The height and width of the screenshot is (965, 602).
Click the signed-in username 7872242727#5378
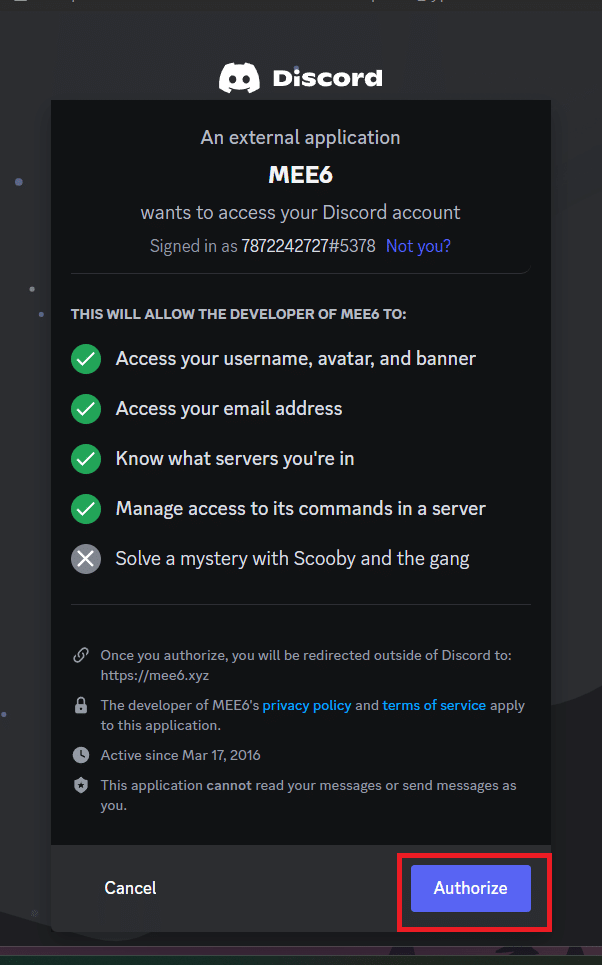click(308, 246)
